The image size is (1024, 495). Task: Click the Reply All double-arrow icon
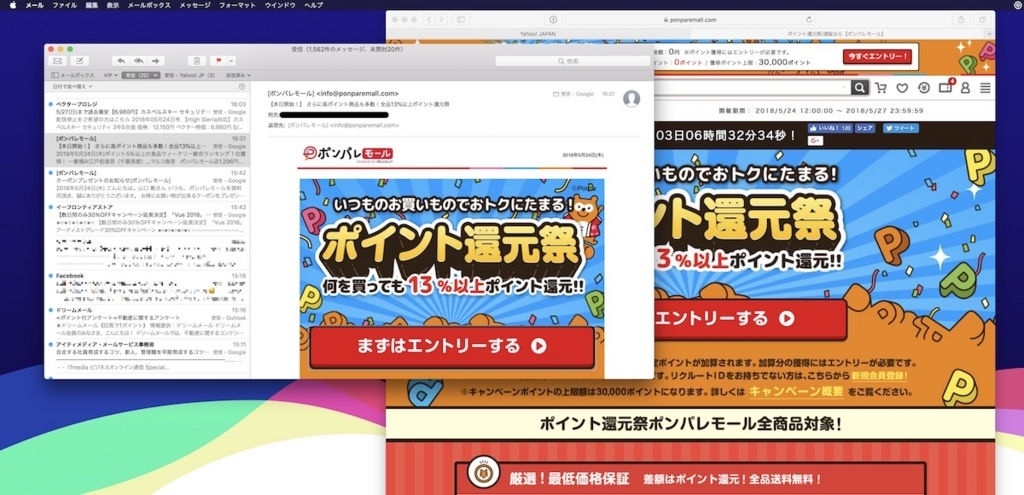tap(138, 61)
